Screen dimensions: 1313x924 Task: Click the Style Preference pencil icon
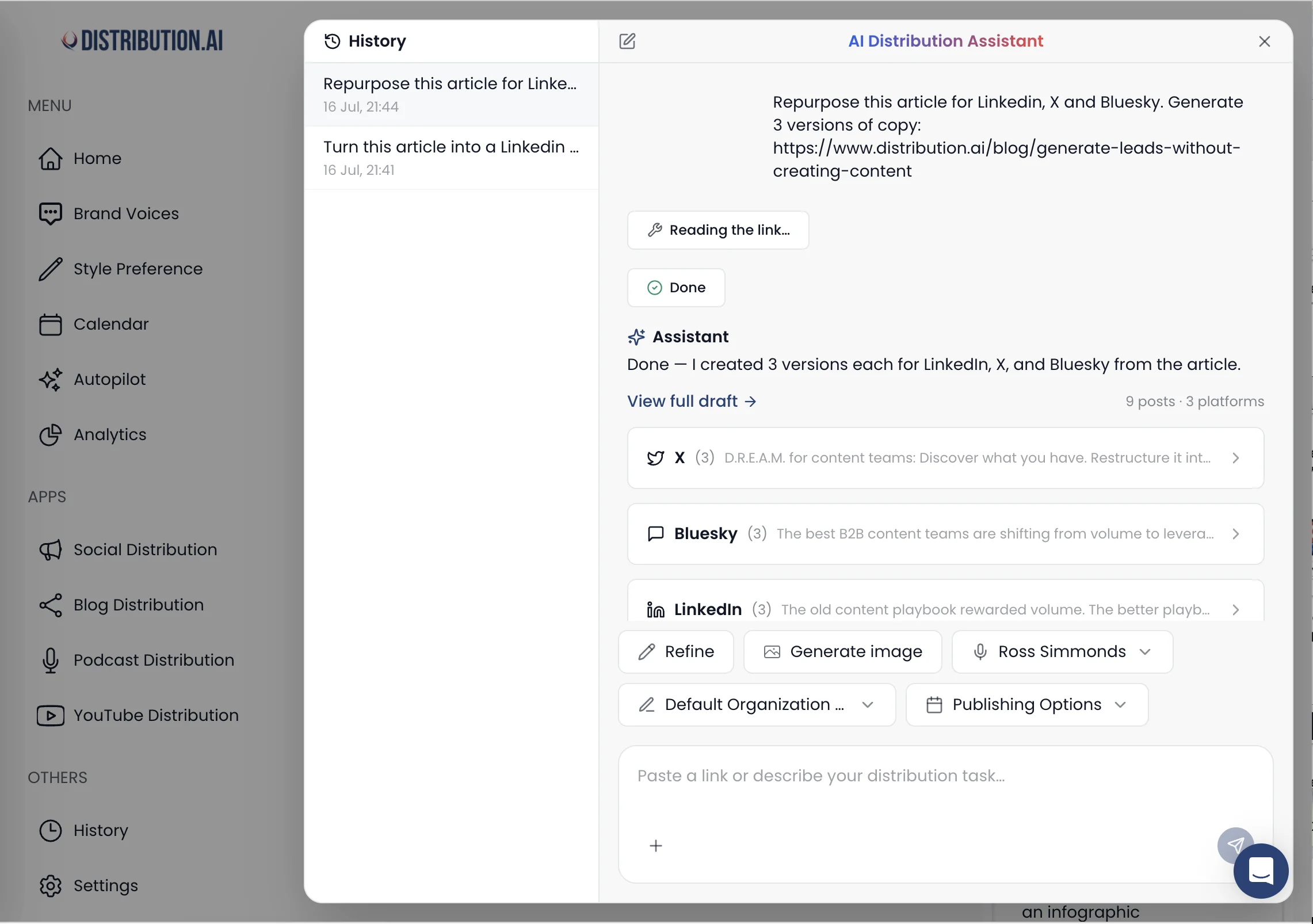click(51, 269)
